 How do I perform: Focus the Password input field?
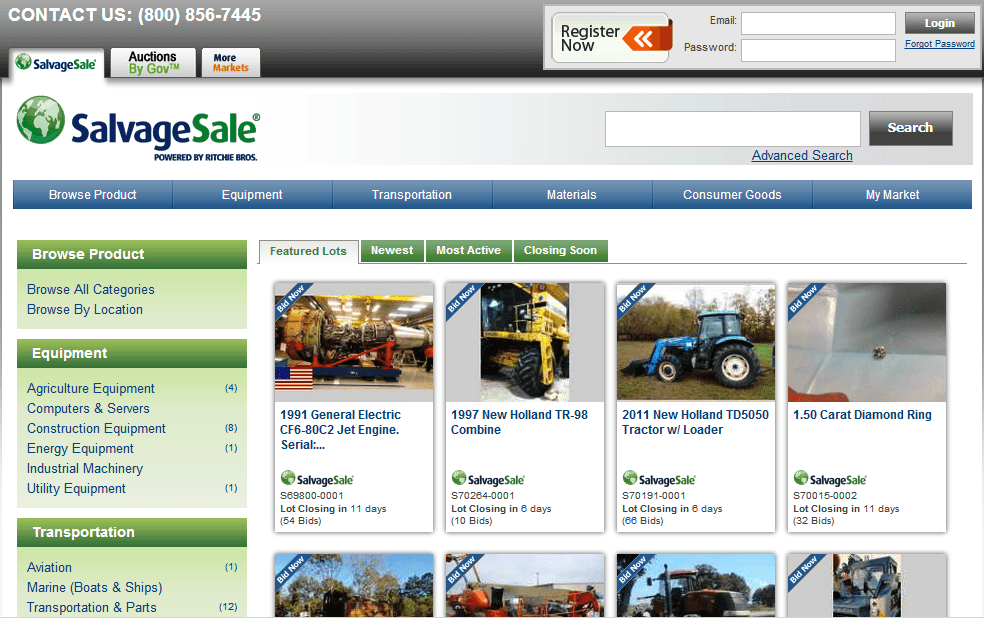tap(818, 50)
